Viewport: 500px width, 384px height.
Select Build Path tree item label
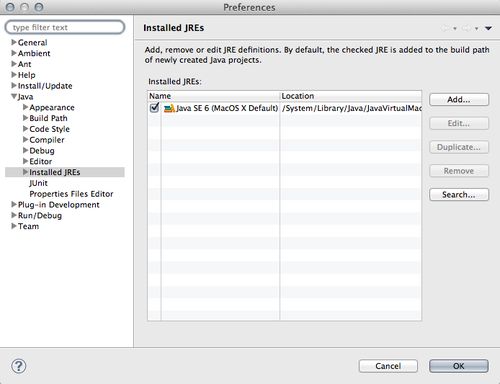tap(48, 118)
